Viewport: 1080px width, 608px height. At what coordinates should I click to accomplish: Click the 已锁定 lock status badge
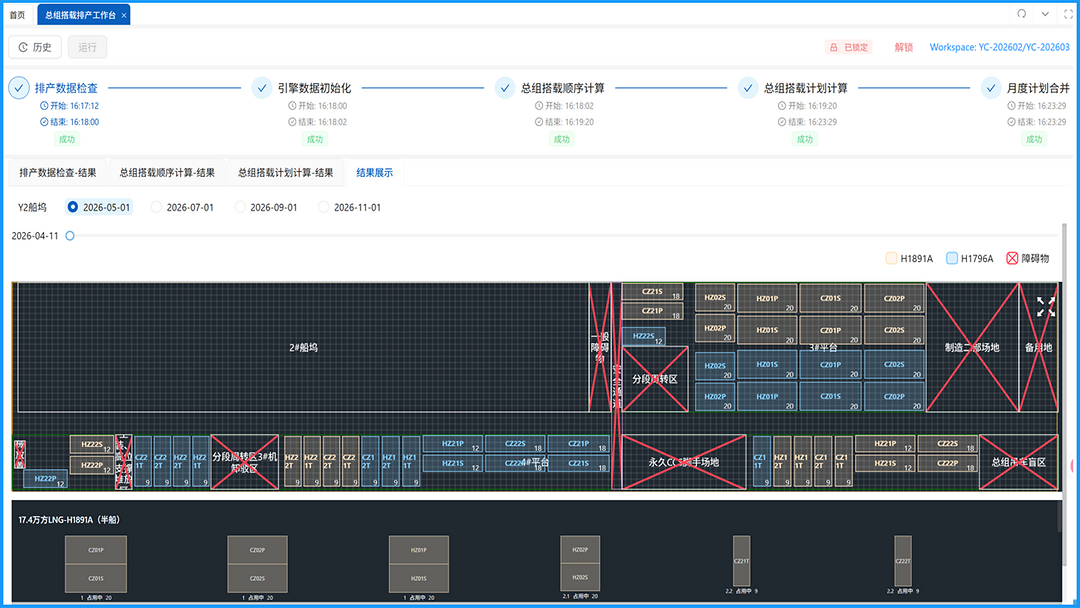(x=848, y=47)
